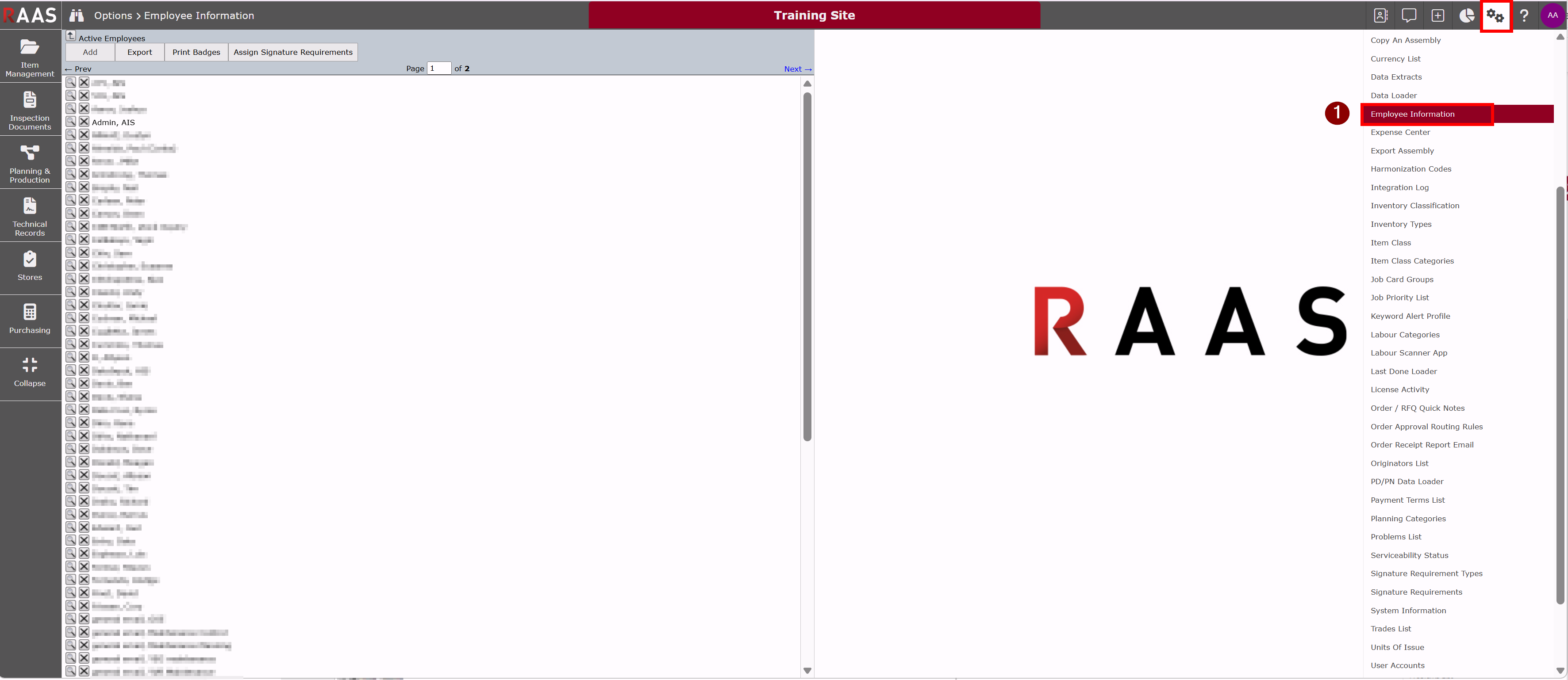Click the Page number input field
The width and height of the screenshot is (1568, 680).
pos(439,68)
